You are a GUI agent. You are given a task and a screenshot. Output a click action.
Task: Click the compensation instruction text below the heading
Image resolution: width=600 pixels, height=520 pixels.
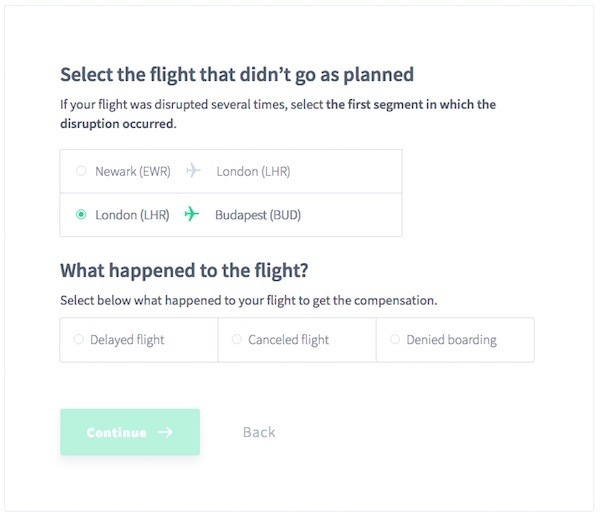[x=249, y=301]
